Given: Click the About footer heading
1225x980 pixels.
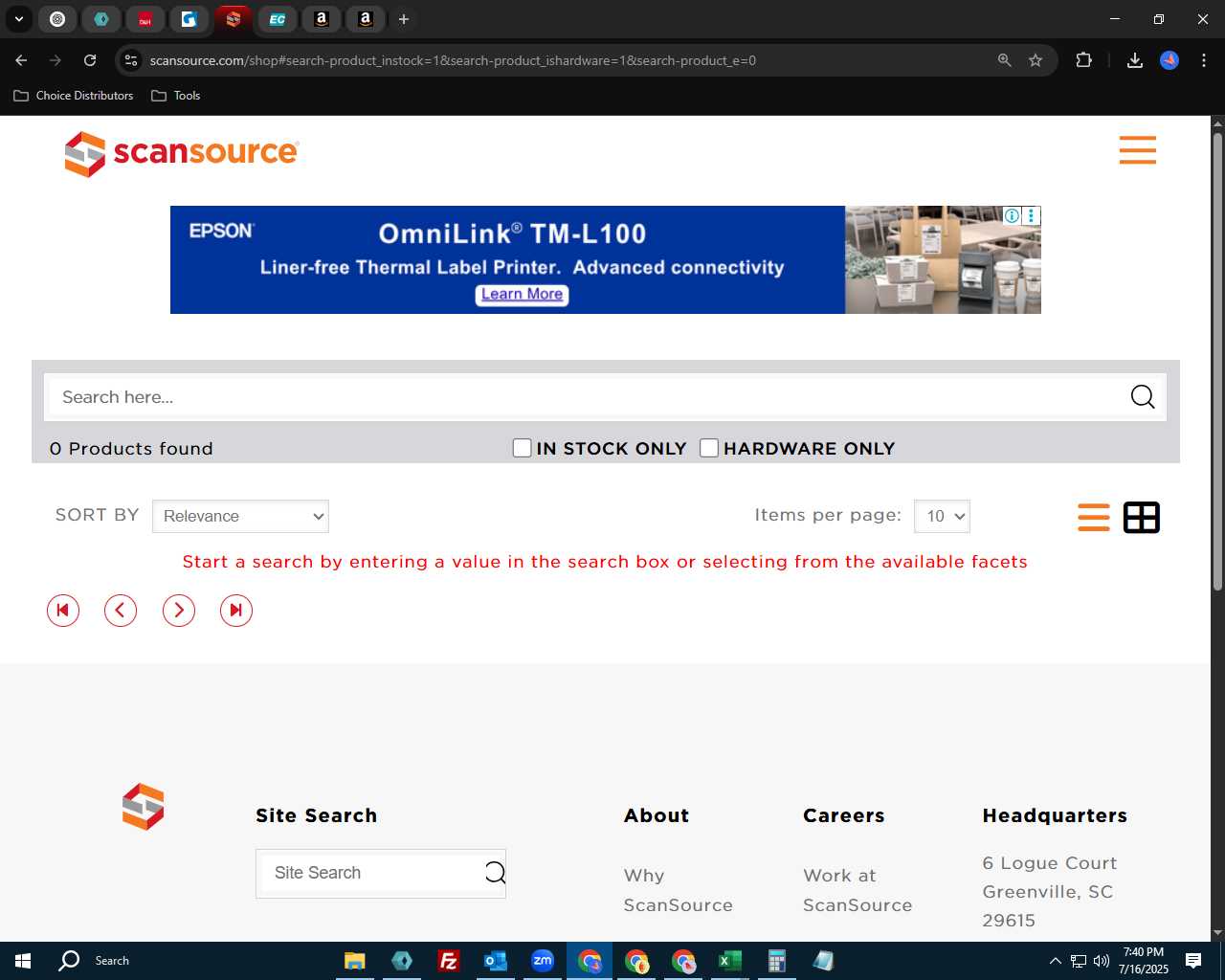Looking at the screenshot, I should point(657,815).
